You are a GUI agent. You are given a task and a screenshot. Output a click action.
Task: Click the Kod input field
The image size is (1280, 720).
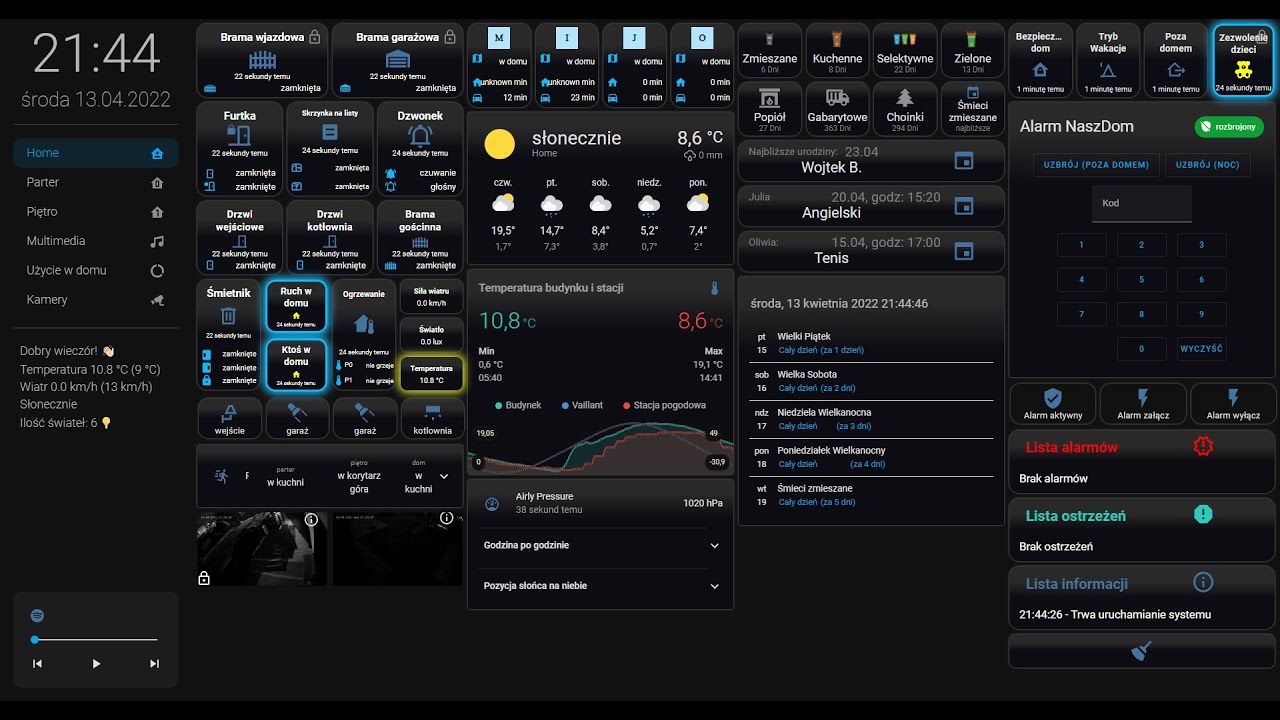click(1142, 204)
